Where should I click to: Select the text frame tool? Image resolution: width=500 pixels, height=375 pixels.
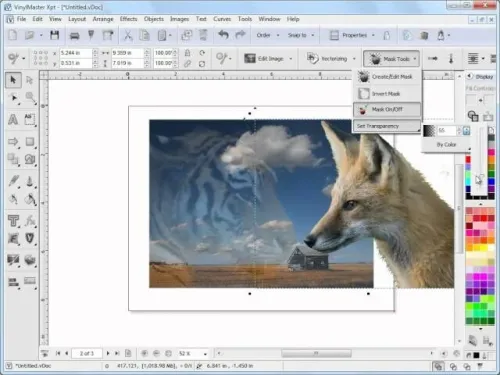point(30,119)
